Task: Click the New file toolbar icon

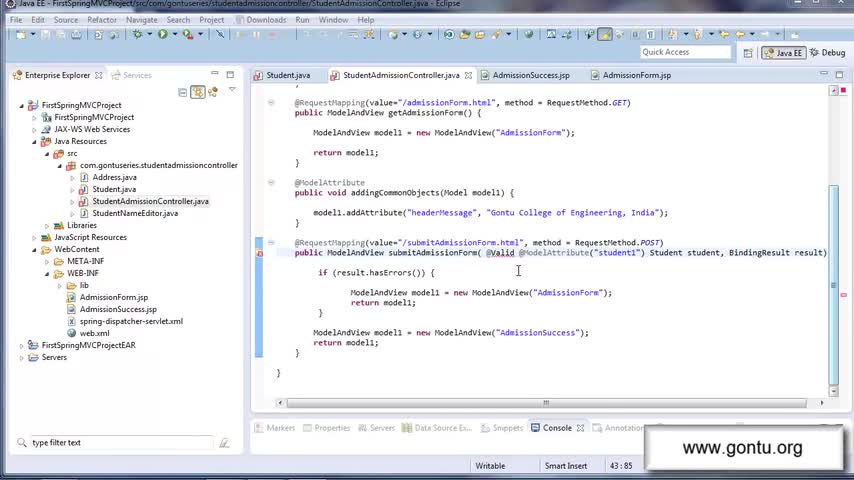Action: point(21,34)
